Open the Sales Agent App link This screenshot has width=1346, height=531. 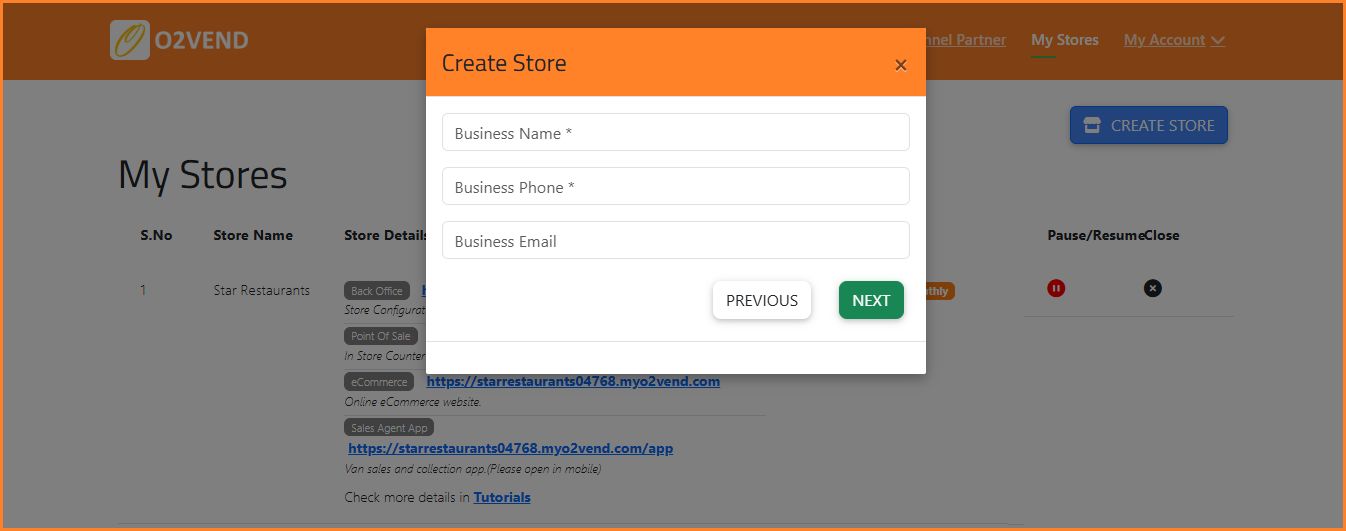click(x=510, y=449)
